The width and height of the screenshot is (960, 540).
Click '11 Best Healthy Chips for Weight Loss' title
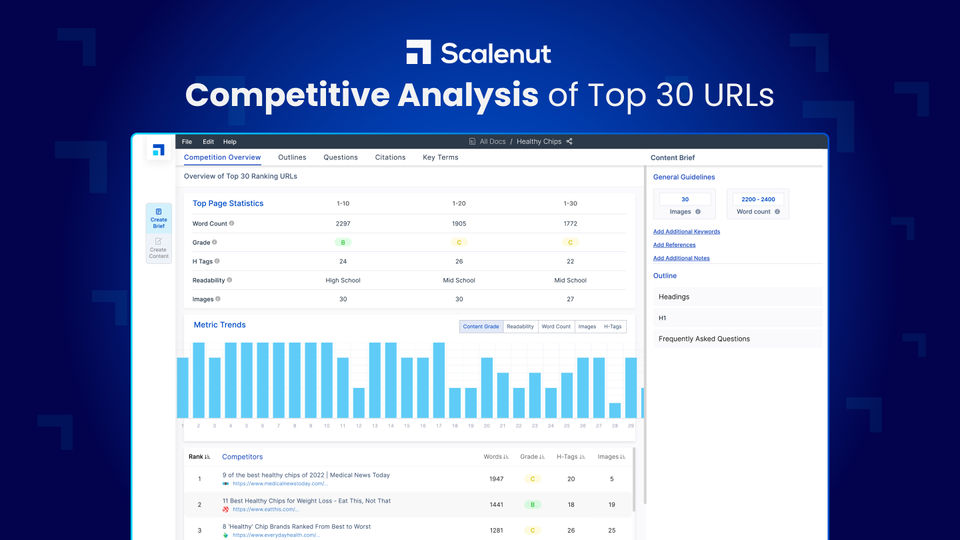pyautogui.click(x=306, y=501)
